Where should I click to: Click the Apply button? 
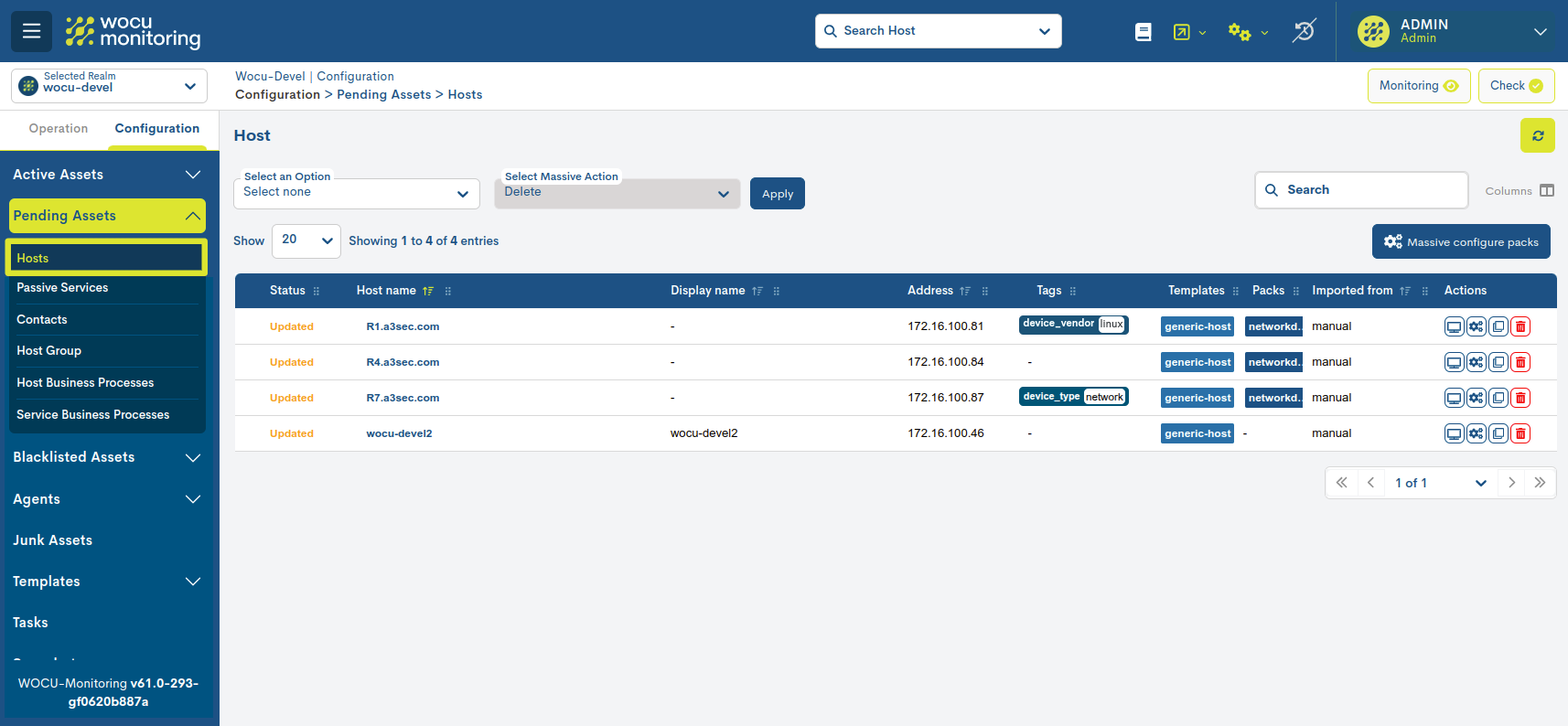[x=777, y=194]
